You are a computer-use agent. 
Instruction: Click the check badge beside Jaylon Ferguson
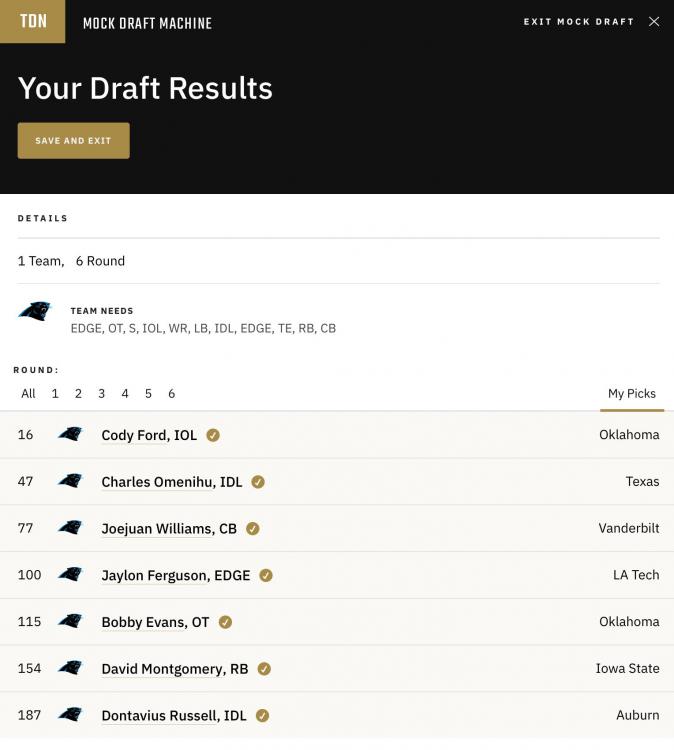(x=266, y=575)
